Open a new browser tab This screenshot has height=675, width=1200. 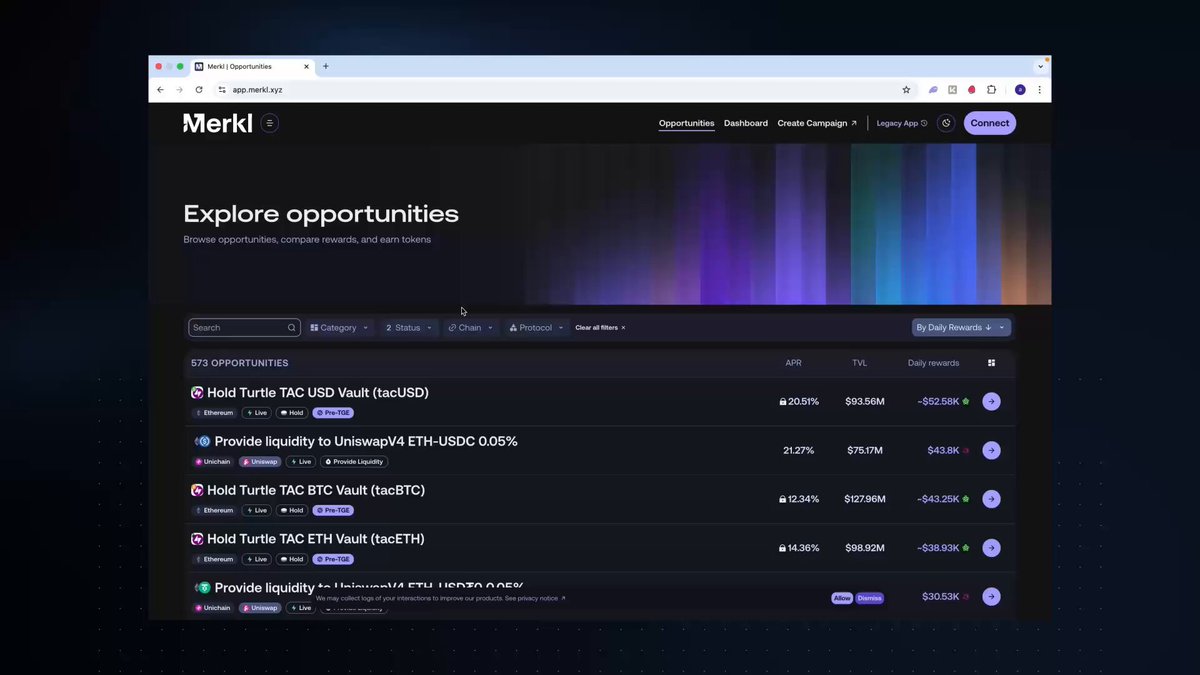(x=325, y=66)
